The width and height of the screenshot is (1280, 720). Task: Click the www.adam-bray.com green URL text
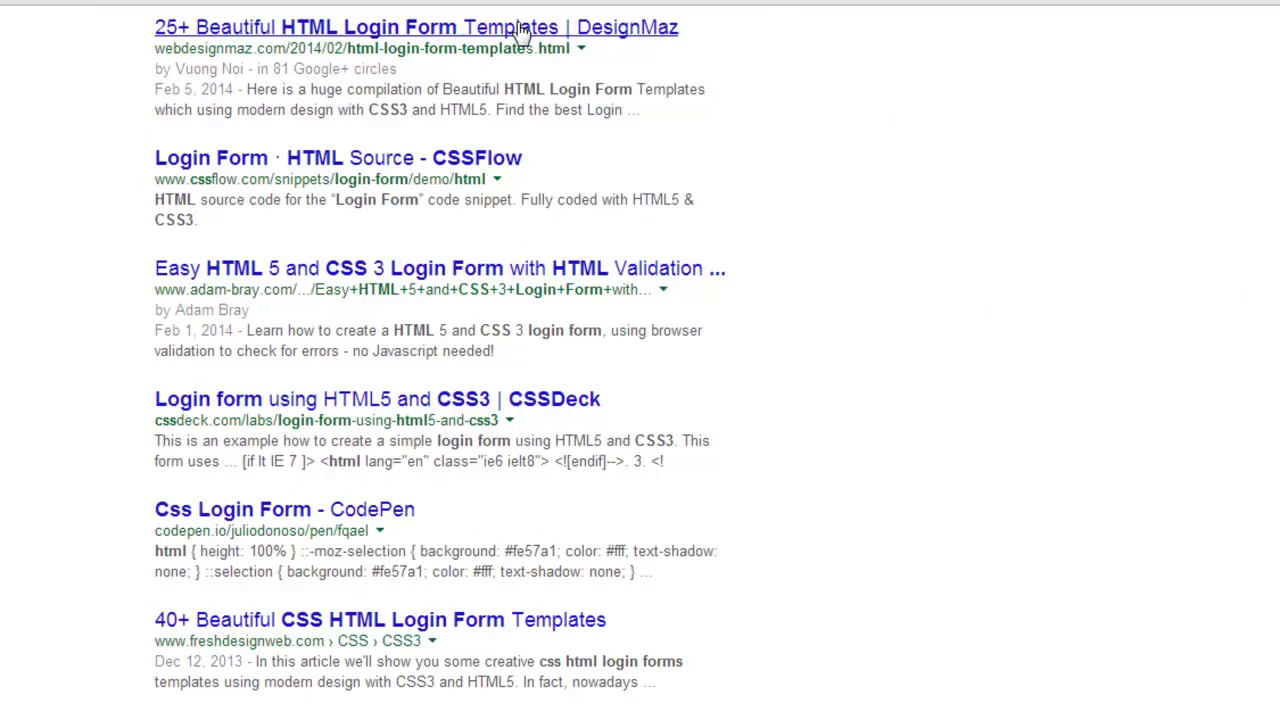[403, 289]
